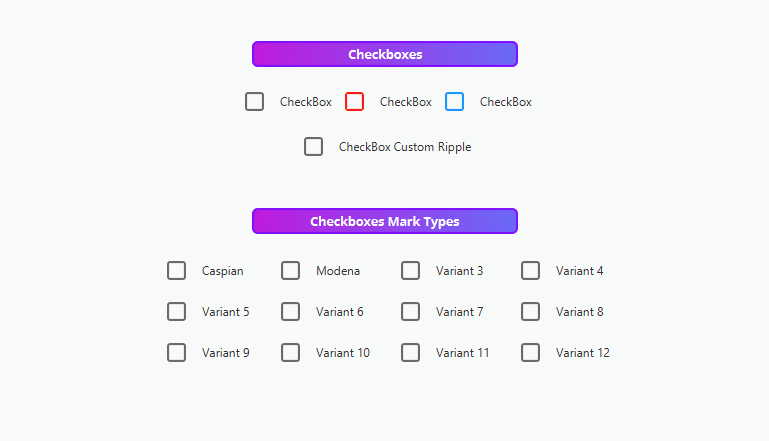
Task: Select the Variant 6 checkbox
Action: click(291, 311)
